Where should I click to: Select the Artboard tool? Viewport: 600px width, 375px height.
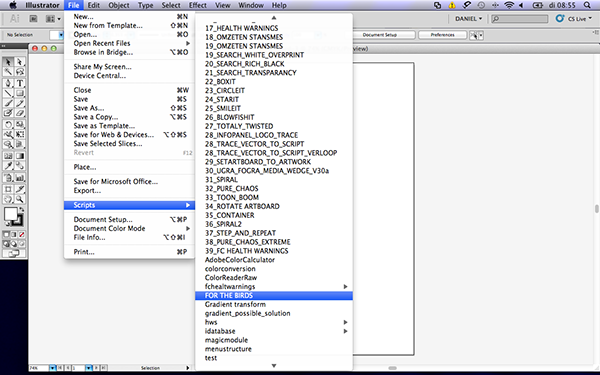coord(8,189)
